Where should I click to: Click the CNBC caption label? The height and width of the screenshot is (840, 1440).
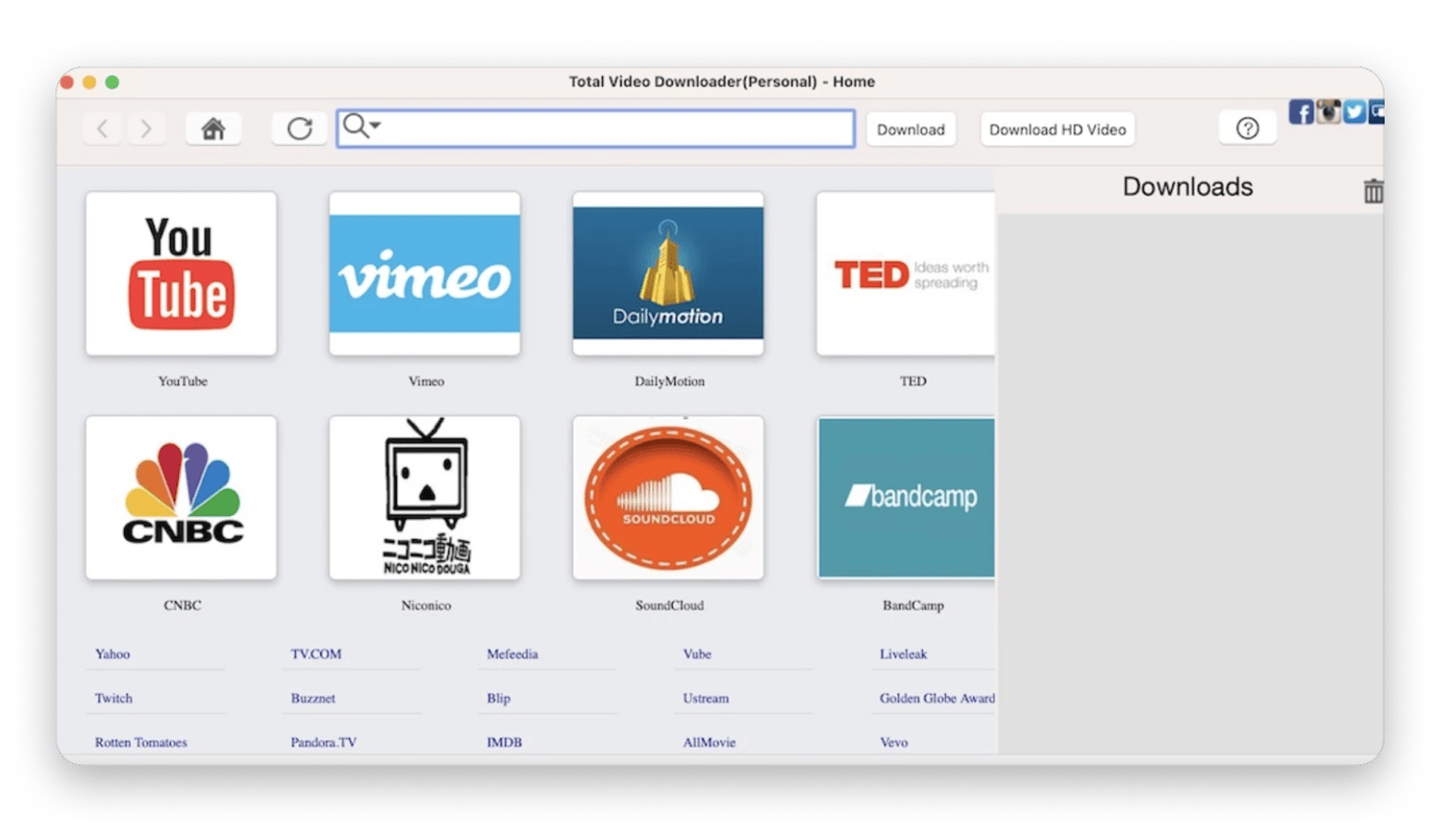tap(182, 606)
